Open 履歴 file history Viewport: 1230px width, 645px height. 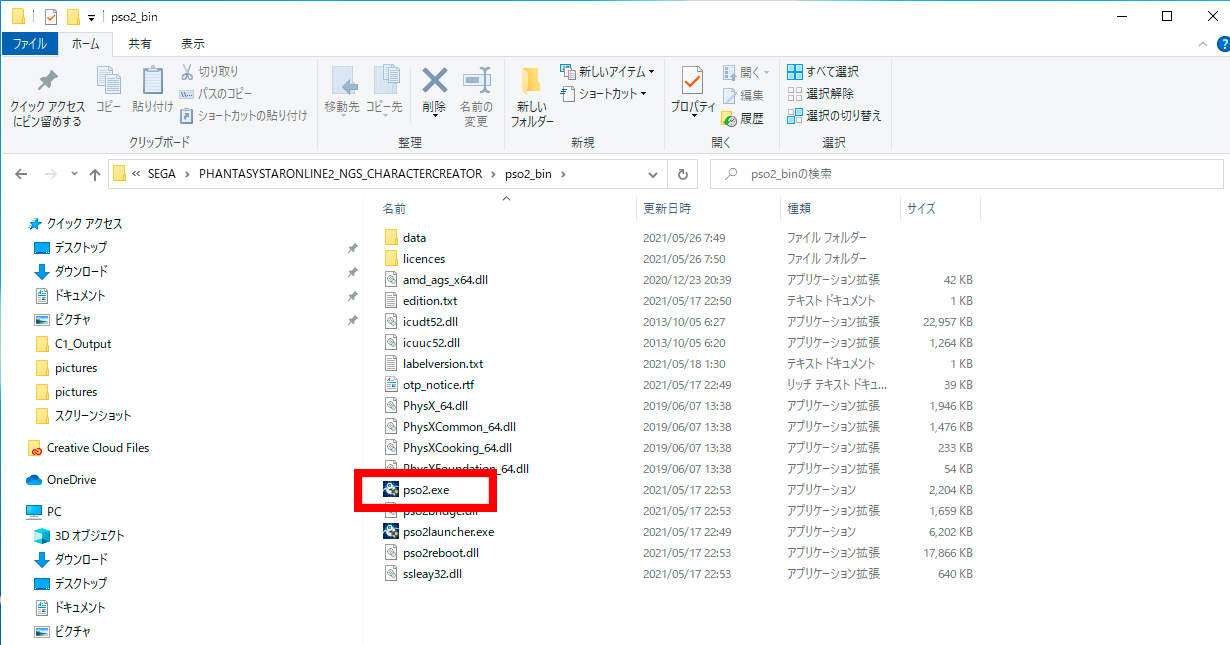(743, 118)
